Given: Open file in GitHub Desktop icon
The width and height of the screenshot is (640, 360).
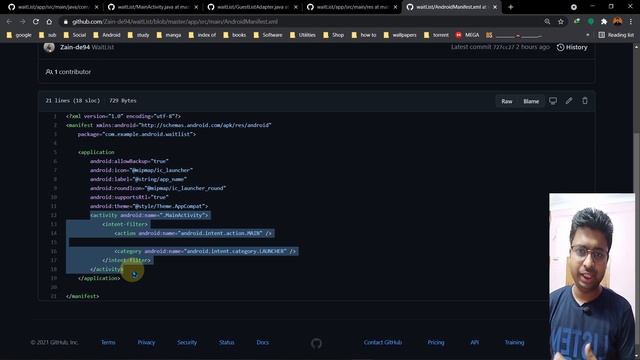Looking at the screenshot, I should (x=553, y=101).
